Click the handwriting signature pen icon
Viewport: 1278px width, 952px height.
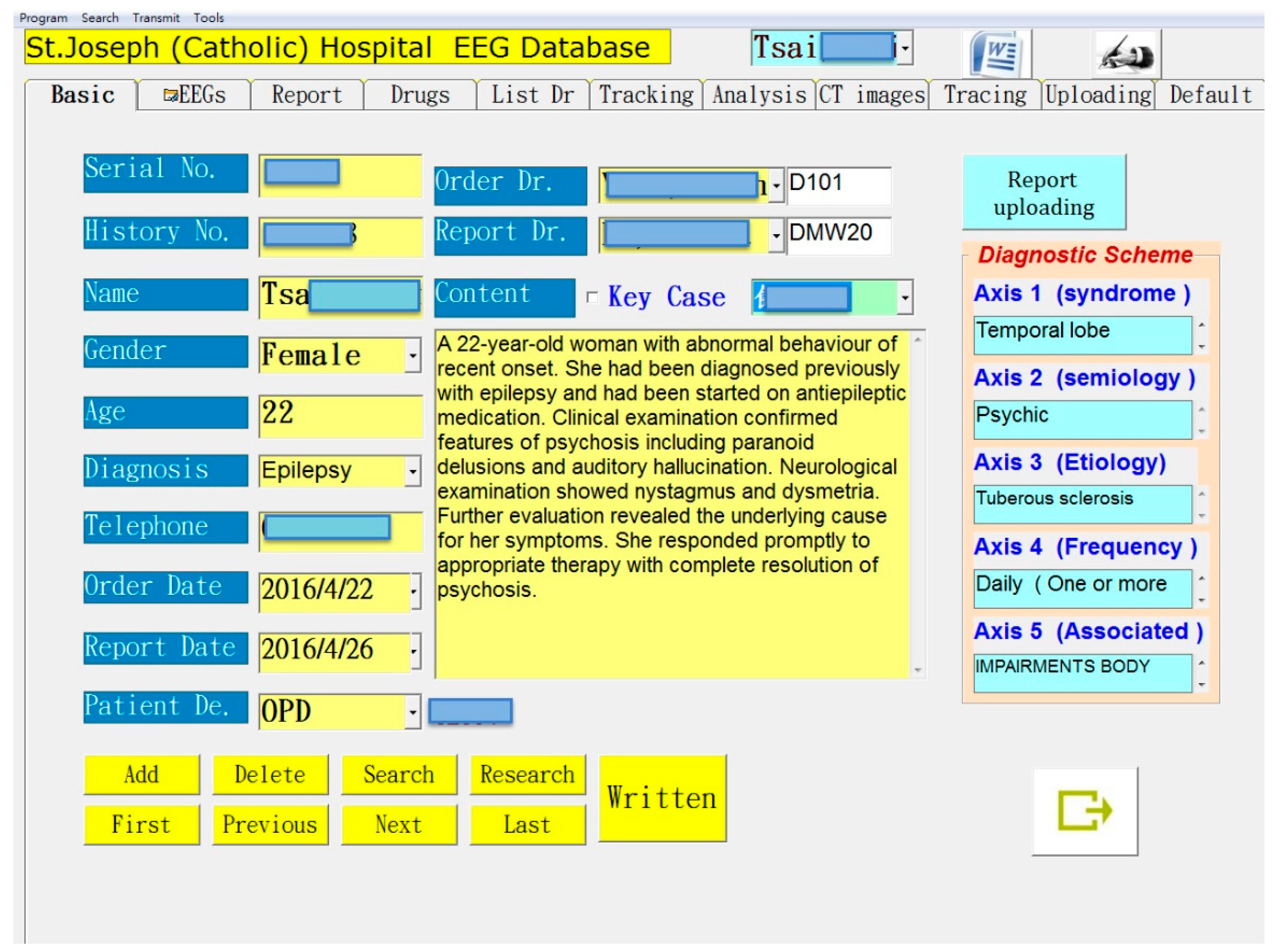pos(1126,54)
